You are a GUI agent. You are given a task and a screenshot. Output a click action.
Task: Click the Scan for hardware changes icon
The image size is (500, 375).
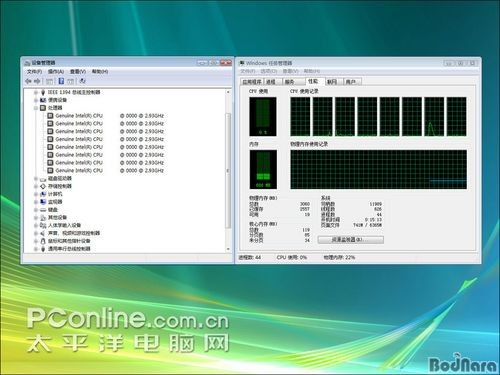coord(82,81)
